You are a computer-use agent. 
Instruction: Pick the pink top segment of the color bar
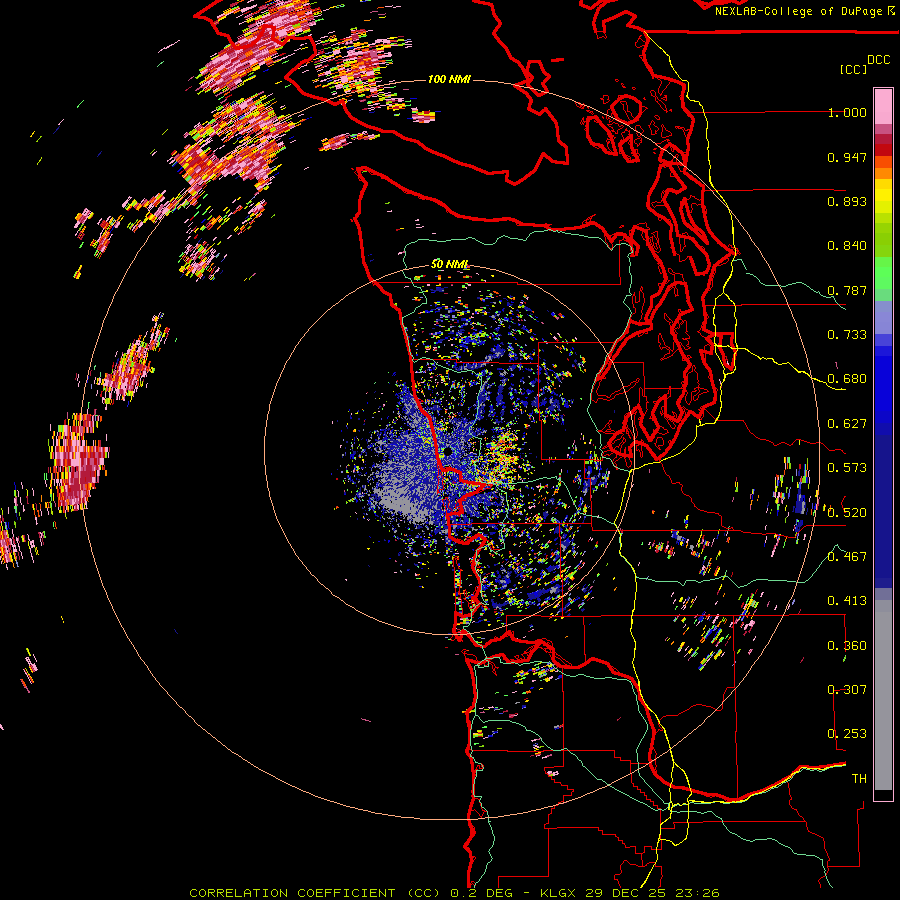click(883, 106)
